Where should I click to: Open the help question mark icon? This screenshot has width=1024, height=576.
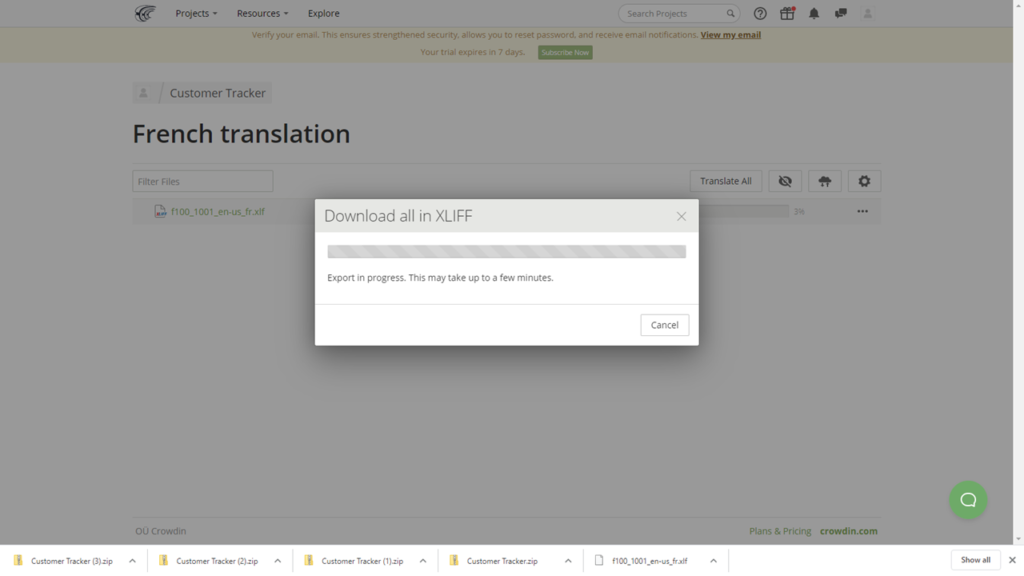[760, 13]
